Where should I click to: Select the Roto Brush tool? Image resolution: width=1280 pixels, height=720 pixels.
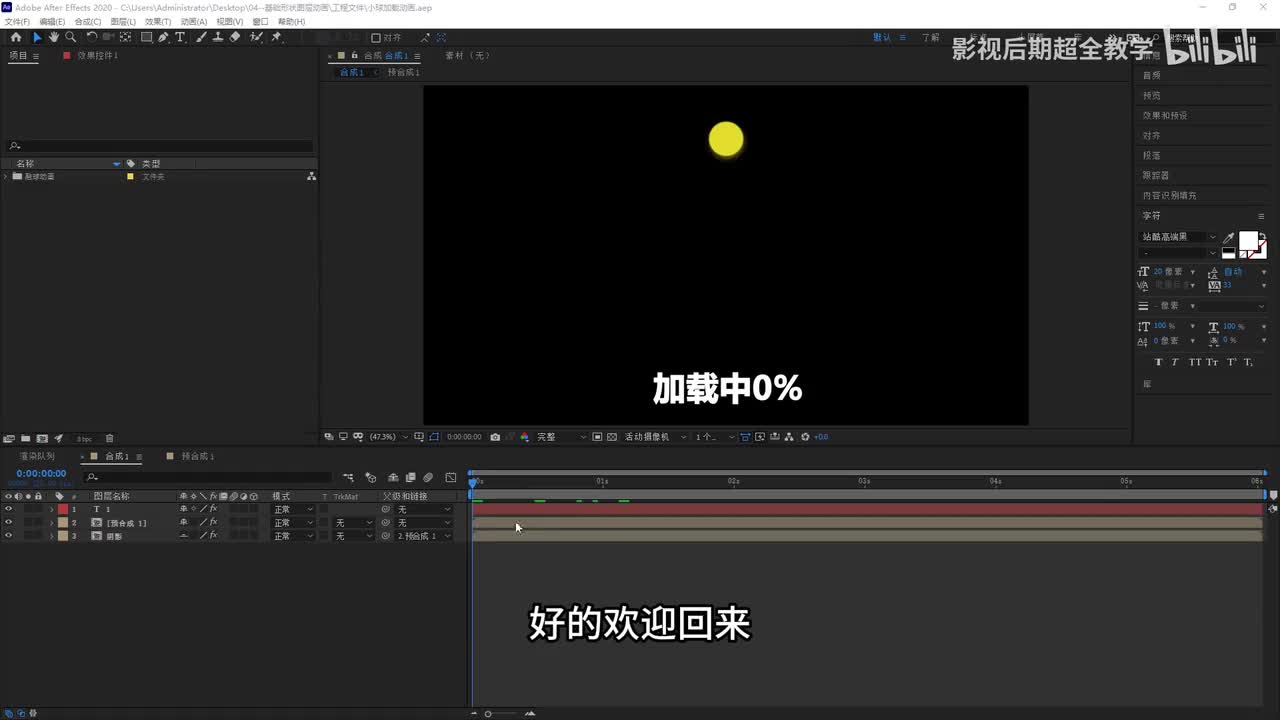256,37
